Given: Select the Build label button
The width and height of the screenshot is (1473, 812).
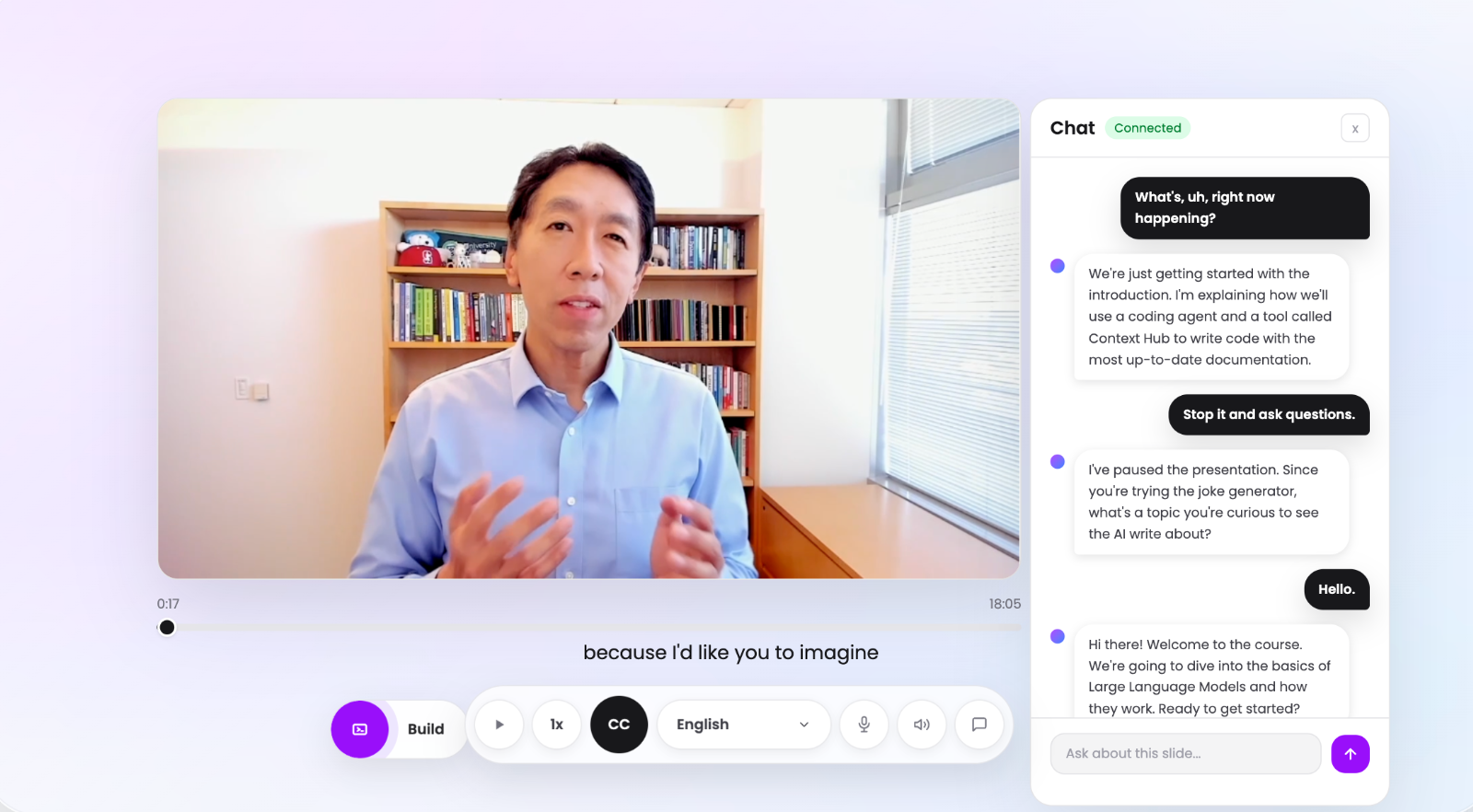Looking at the screenshot, I should (x=426, y=729).
